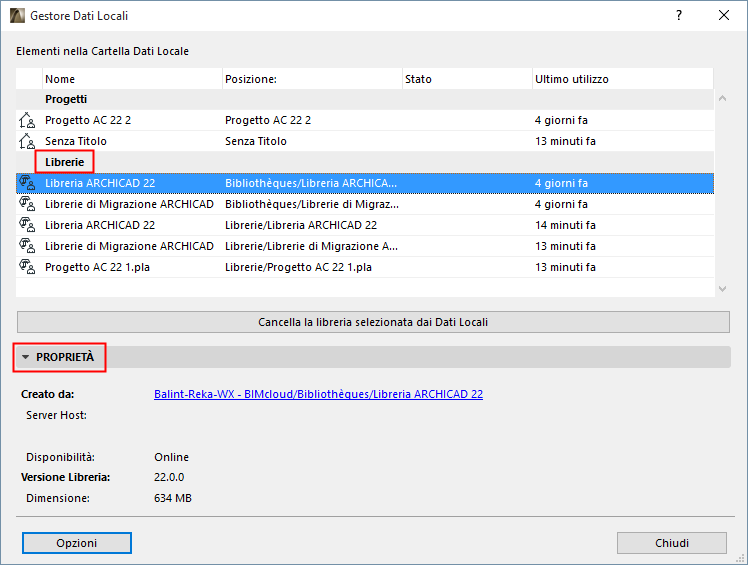The width and height of the screenshot is (748, 565).
Task: Click the Creato da label
Action: click(x=48, y=394)
